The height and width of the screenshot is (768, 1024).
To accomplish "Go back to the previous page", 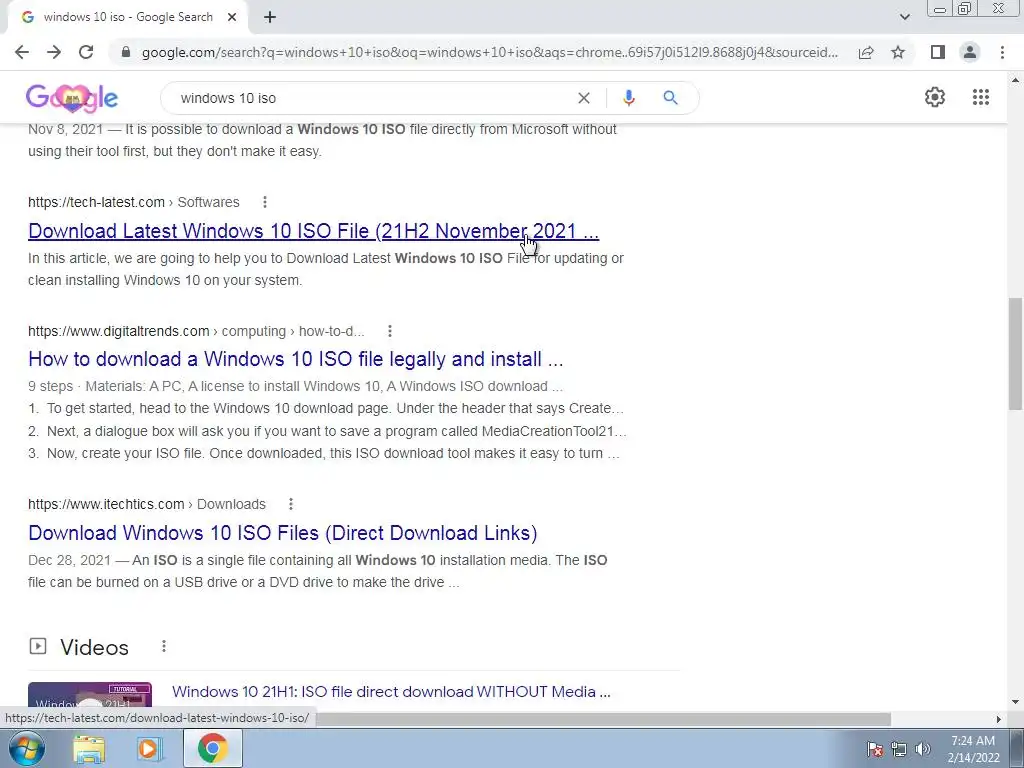I will [22, 52].
